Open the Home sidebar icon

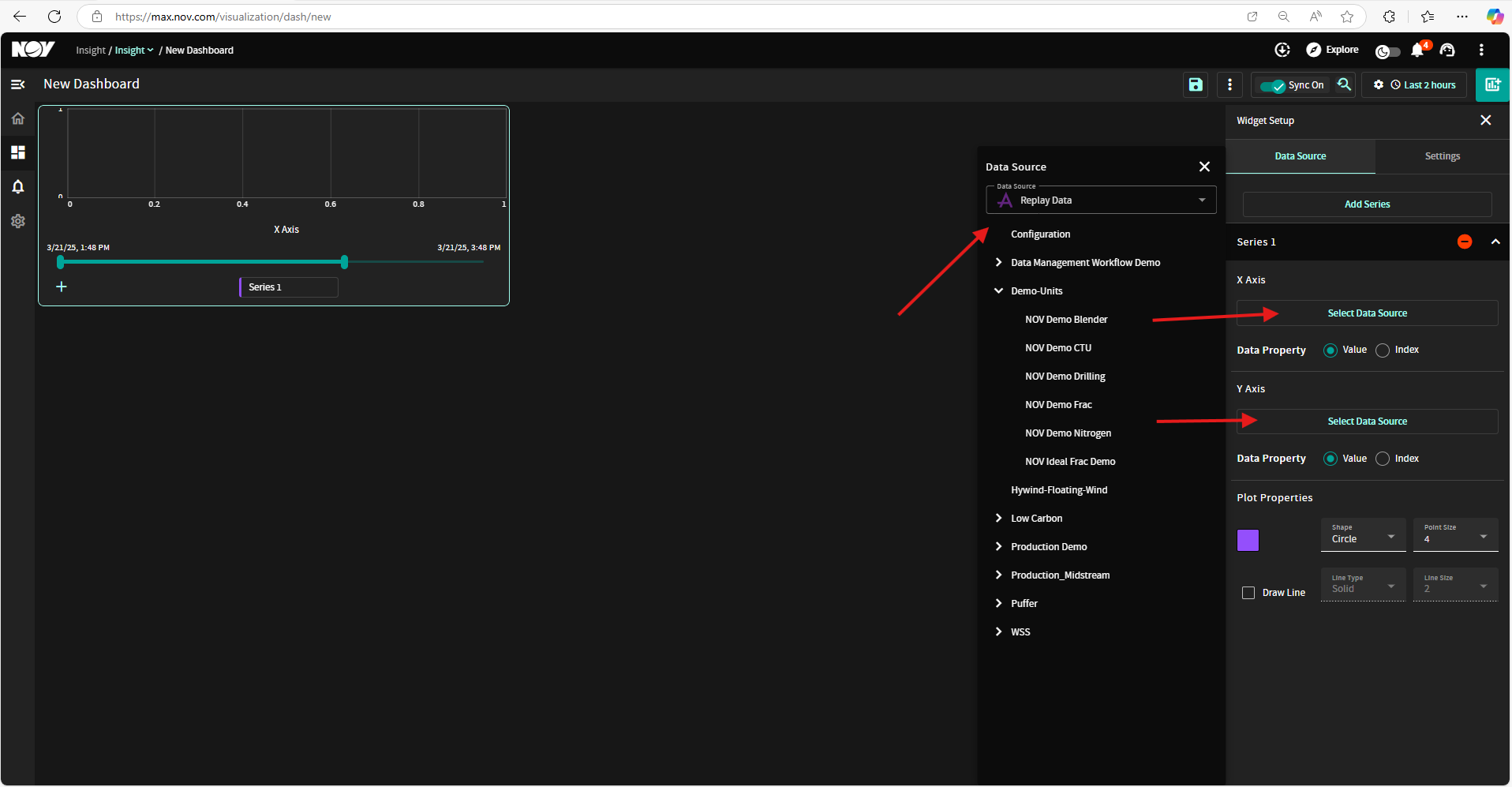click(18, 118)
